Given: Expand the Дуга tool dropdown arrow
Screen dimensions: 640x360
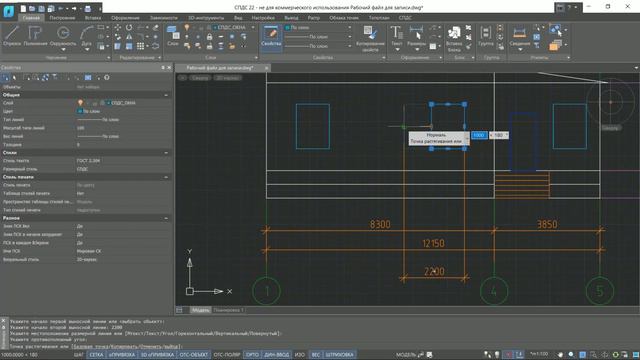Looking at the screenshot, I should pos(87,50).
